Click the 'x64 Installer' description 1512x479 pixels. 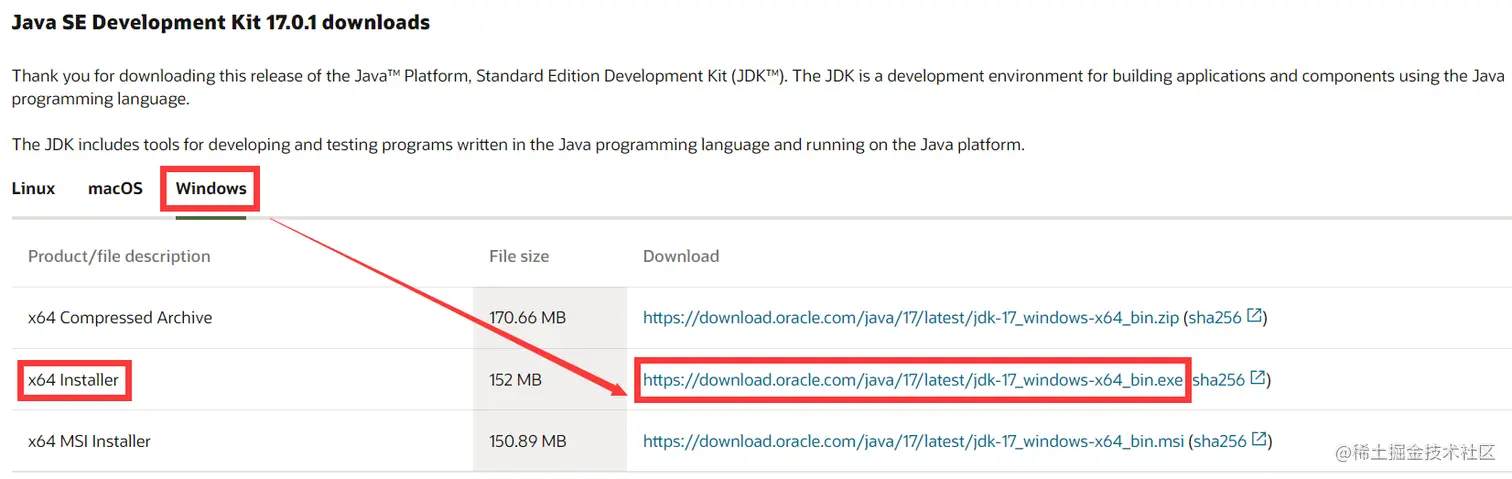(73, 380)
